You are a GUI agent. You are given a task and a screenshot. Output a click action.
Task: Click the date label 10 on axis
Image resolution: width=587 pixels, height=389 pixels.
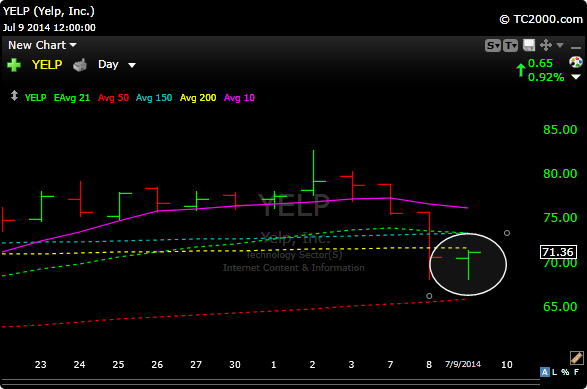(507, 364)
